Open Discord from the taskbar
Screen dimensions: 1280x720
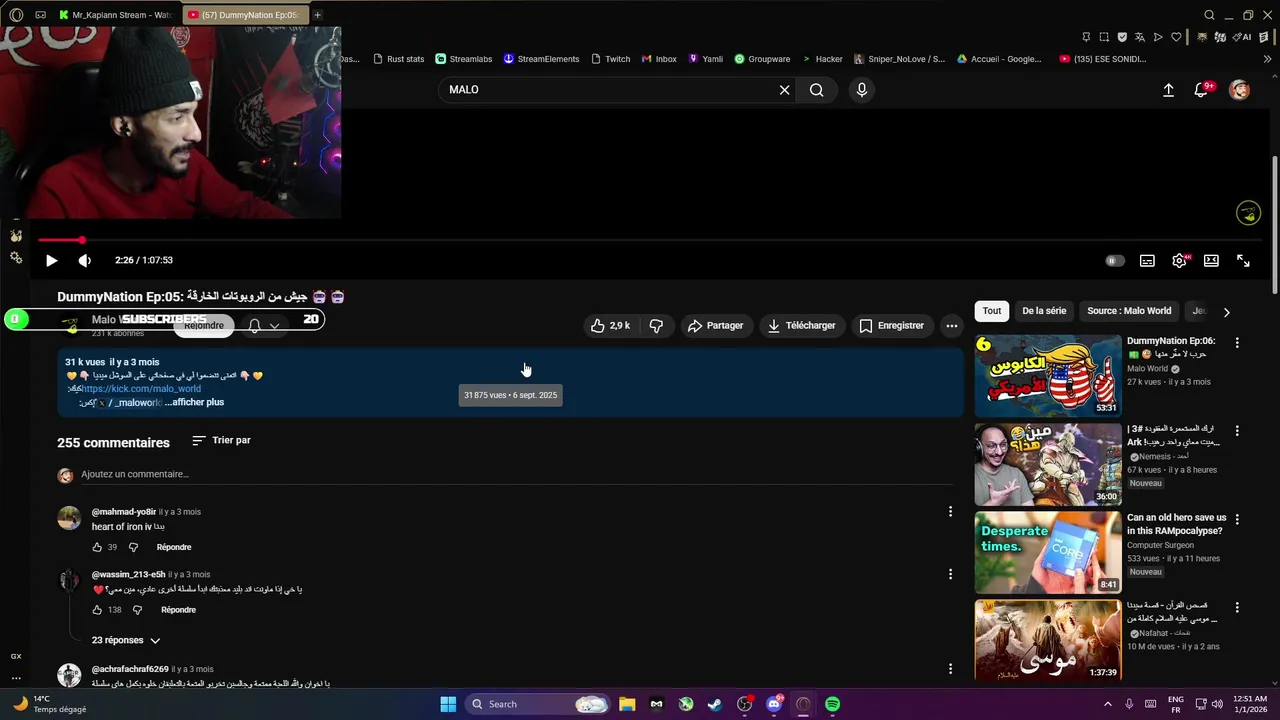pos(774,704)
